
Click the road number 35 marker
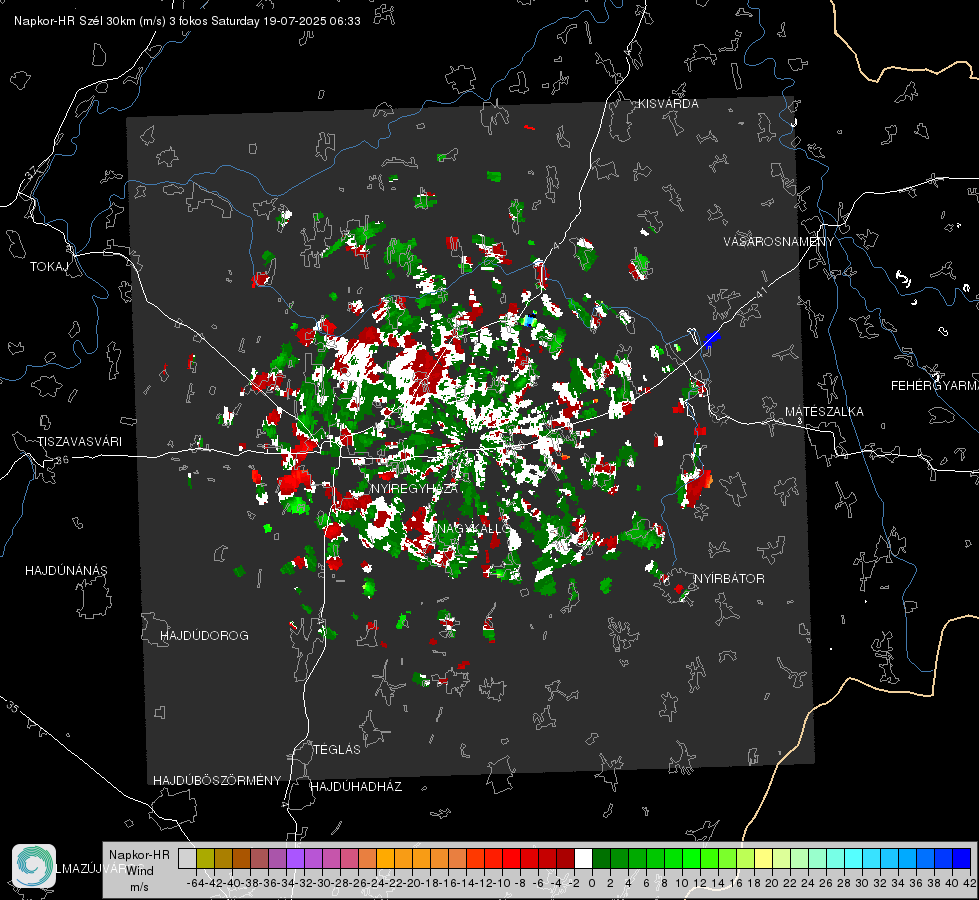(12, 707)
